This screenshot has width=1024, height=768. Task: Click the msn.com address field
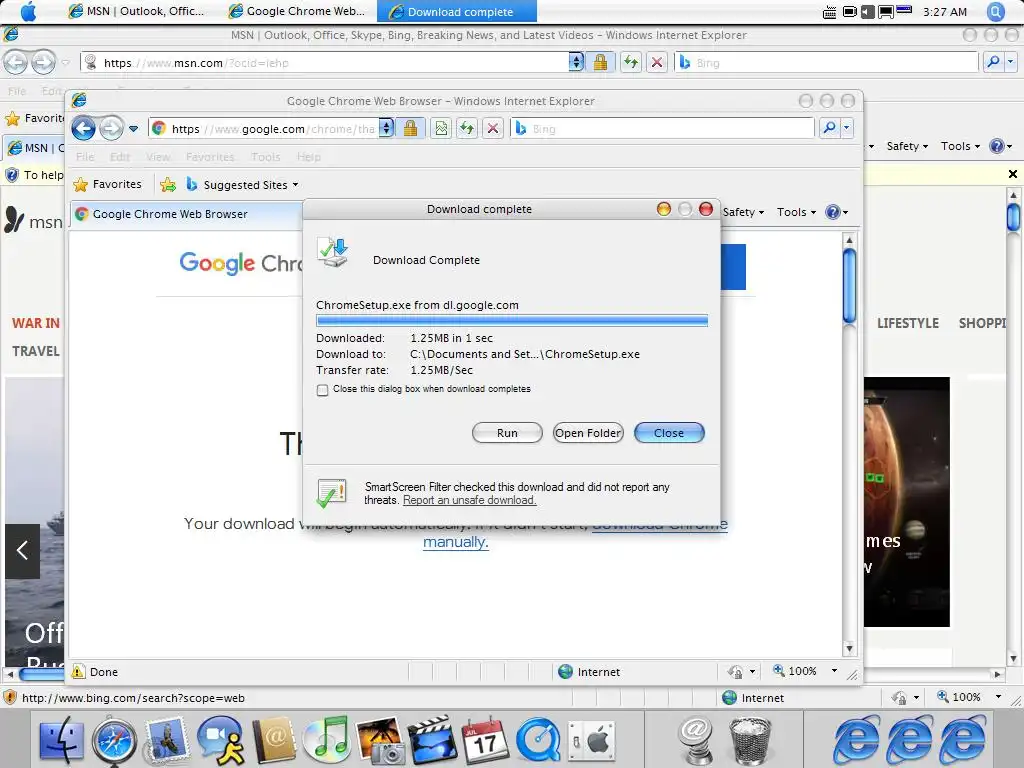324,63
